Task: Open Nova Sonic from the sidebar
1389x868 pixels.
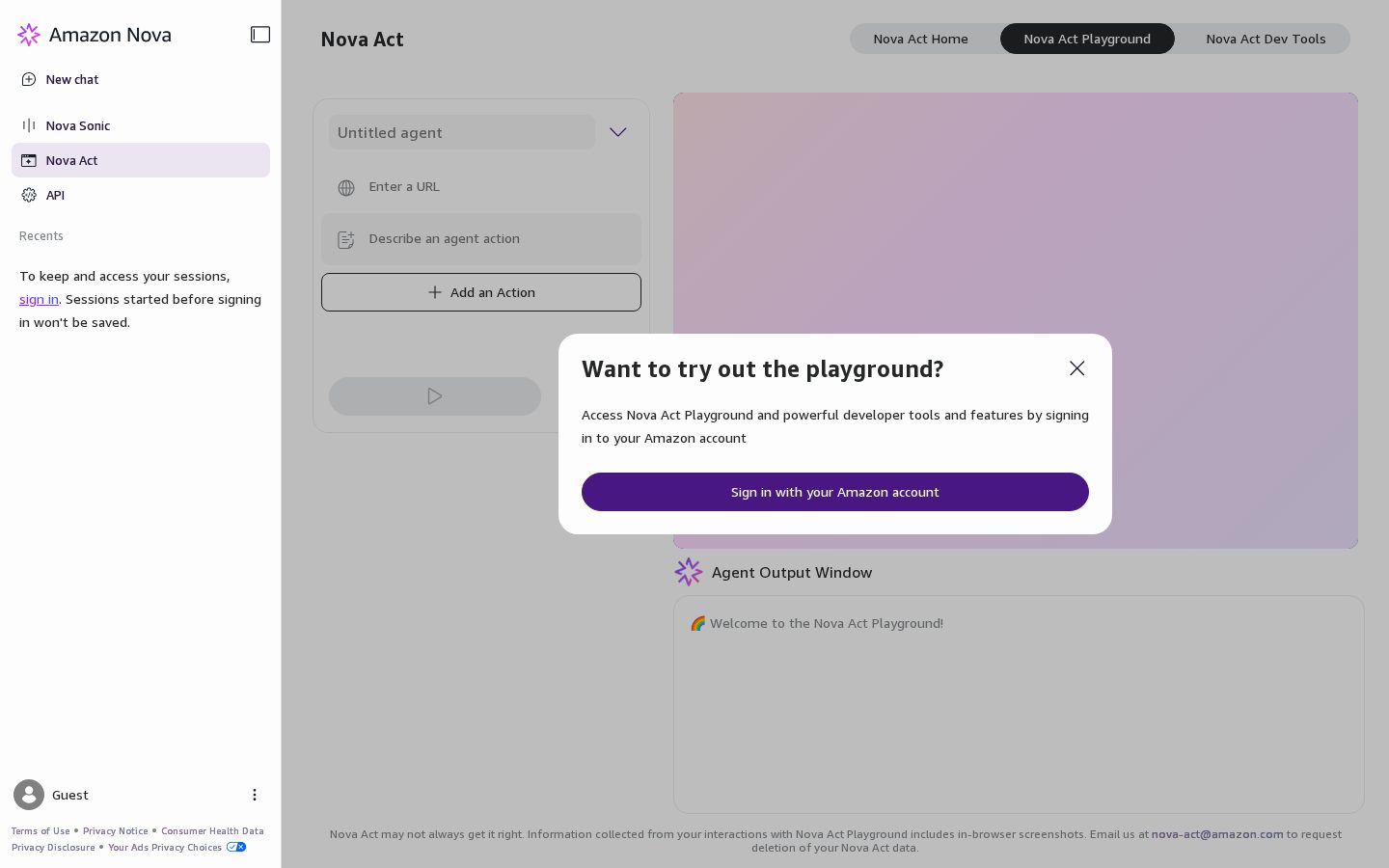Action: [x=141, y=125]
